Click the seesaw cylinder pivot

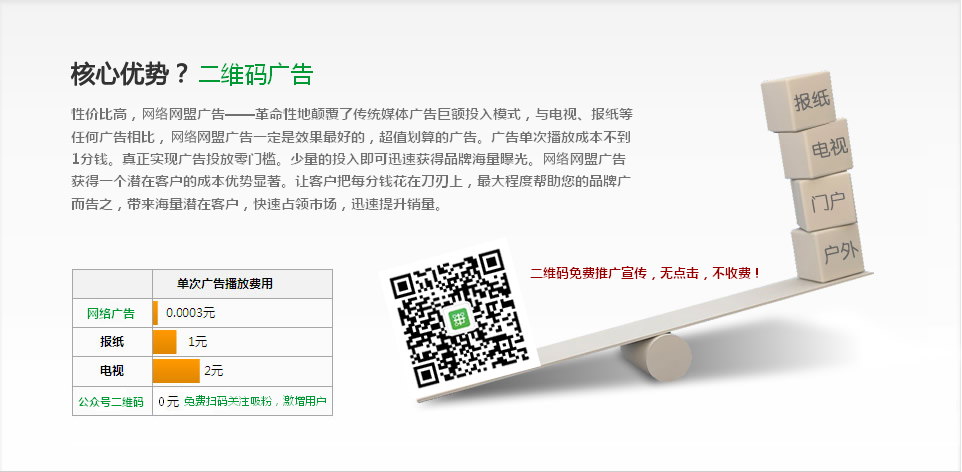656,356
